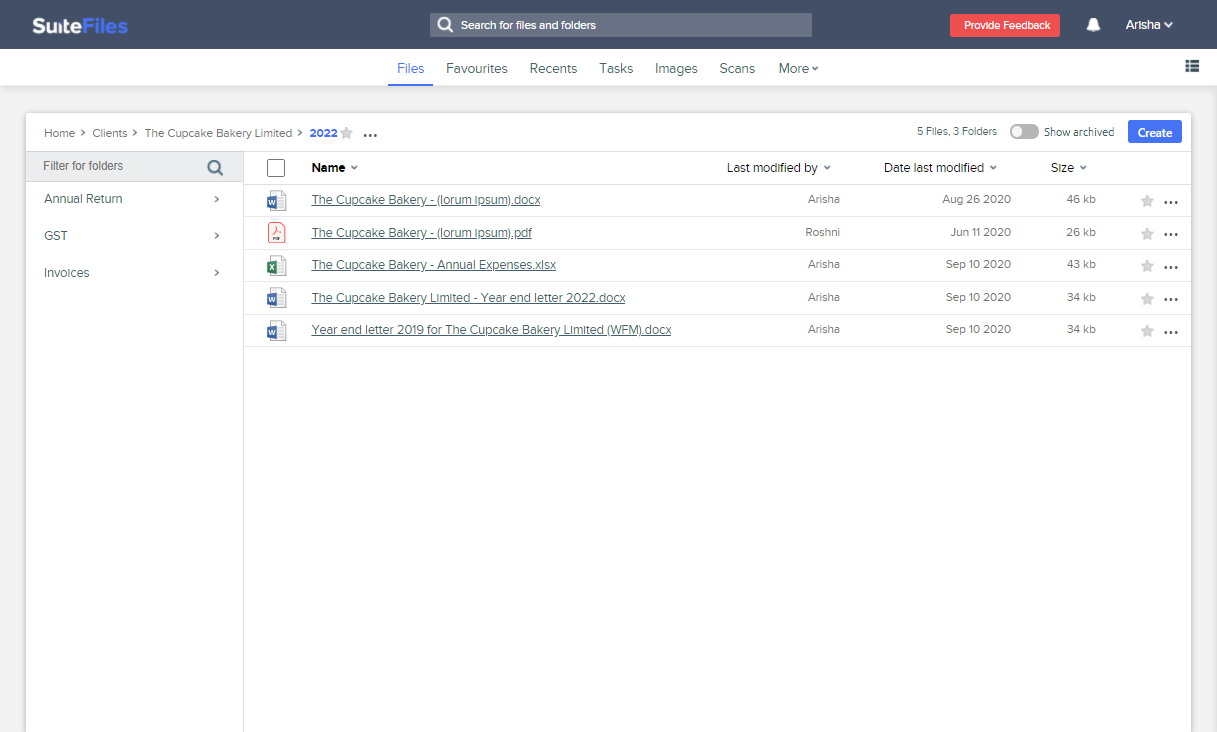Enable the Show archived toggle
Viewport: 1217px width, 732px height.
(x=1023, y=131)
